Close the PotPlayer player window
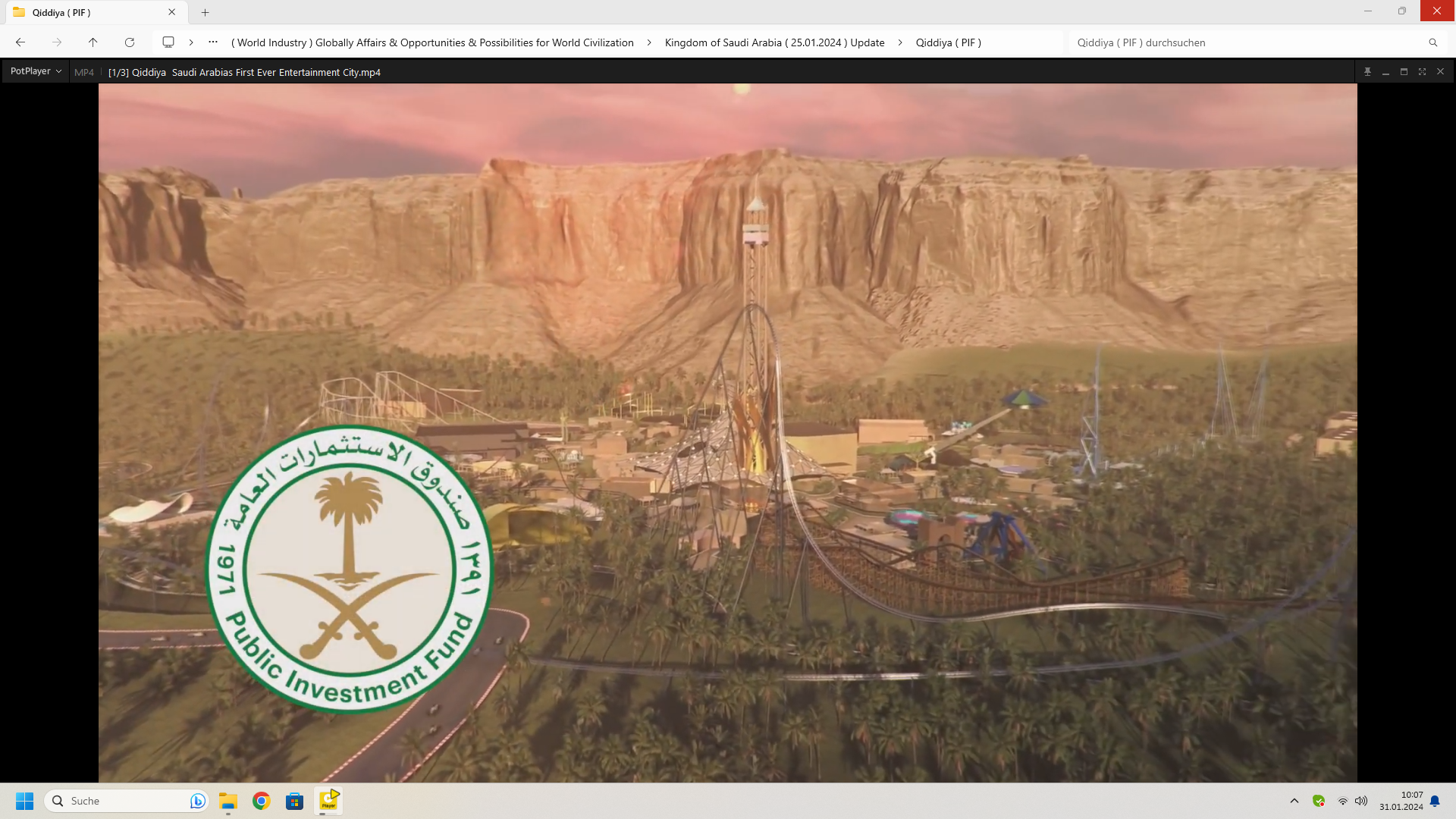Image resolution: width=1456 pixels, height=819 pixels. tap(1440, 71)
